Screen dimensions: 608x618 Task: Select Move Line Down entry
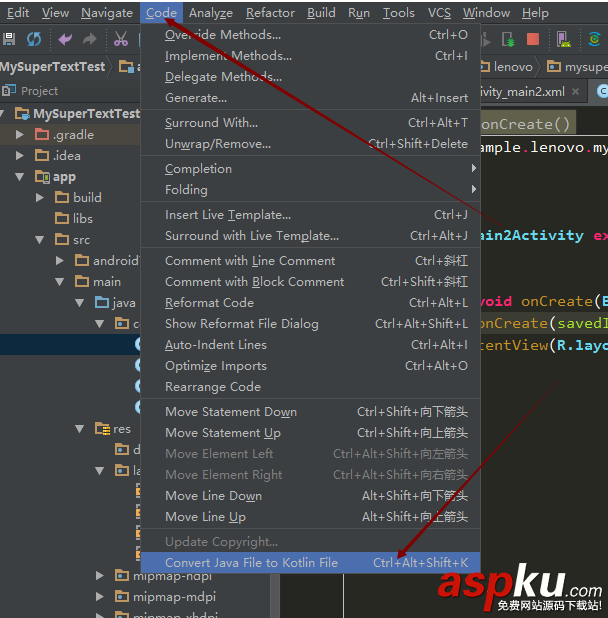pyautogui.click(x=311, y=496)
